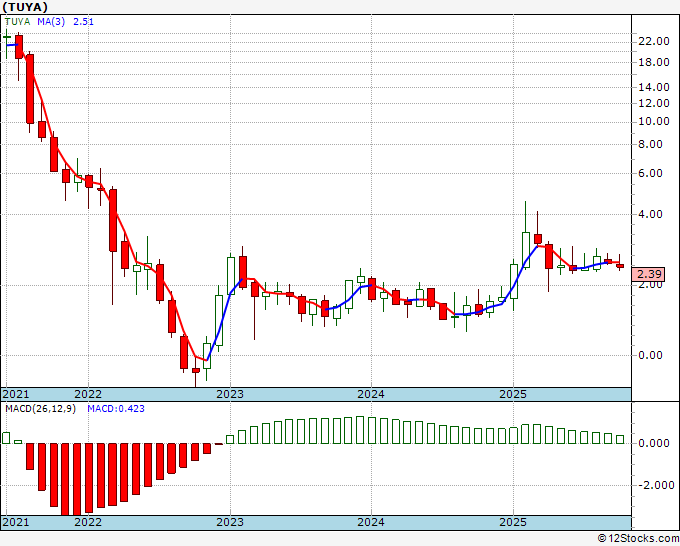
Task: Click 2024 on the MACD panel time axis
Action: [371, 522]
